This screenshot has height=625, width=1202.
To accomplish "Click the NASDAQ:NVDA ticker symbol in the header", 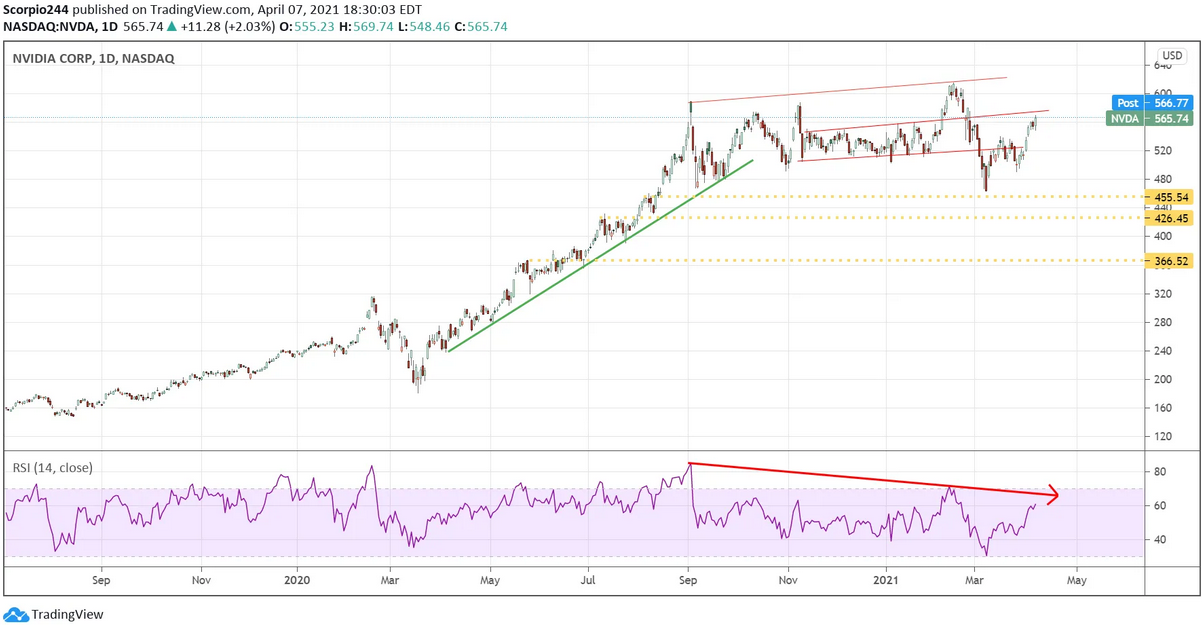I will (x=49, y=27).
